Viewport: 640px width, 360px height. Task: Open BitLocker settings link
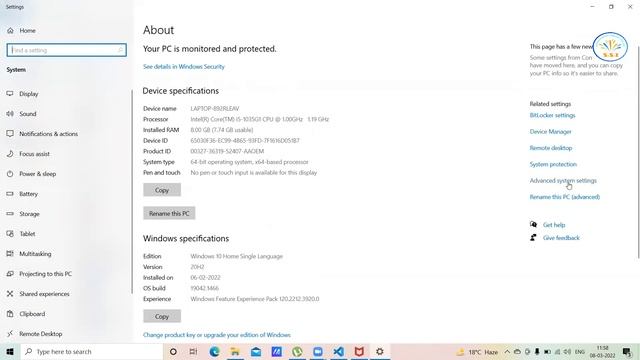pyautogui.click(x=552, y=116)
